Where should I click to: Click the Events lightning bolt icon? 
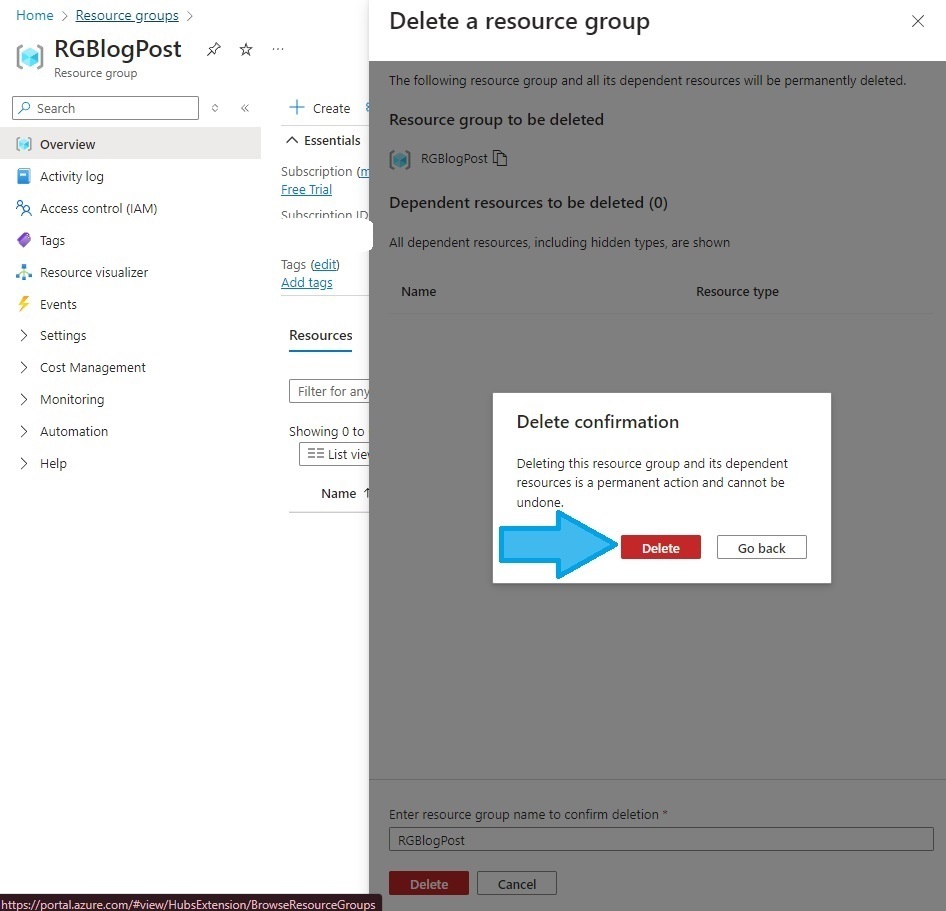[x=24, y=303]
